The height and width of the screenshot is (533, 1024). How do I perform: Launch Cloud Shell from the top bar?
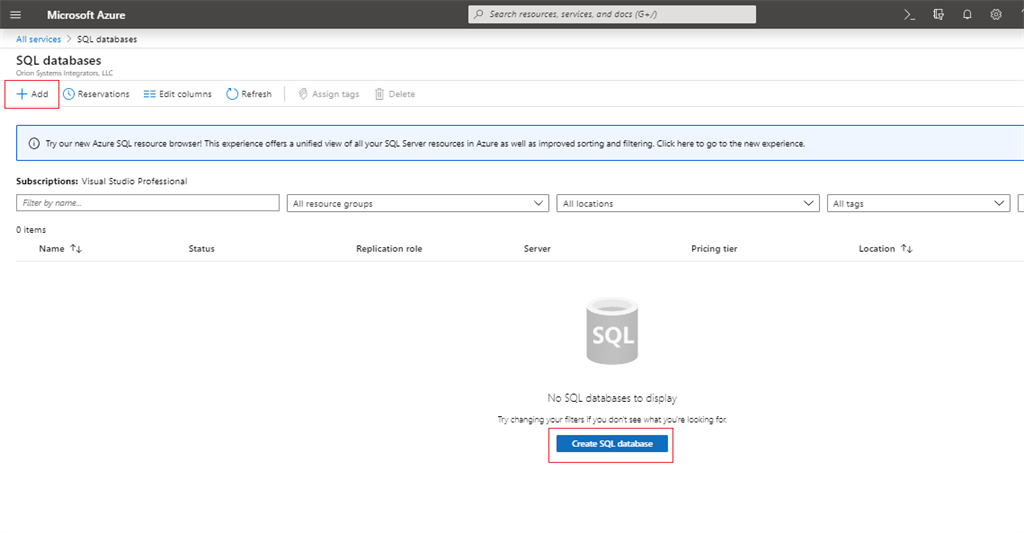pyautogui.click(x=909, y=15)
